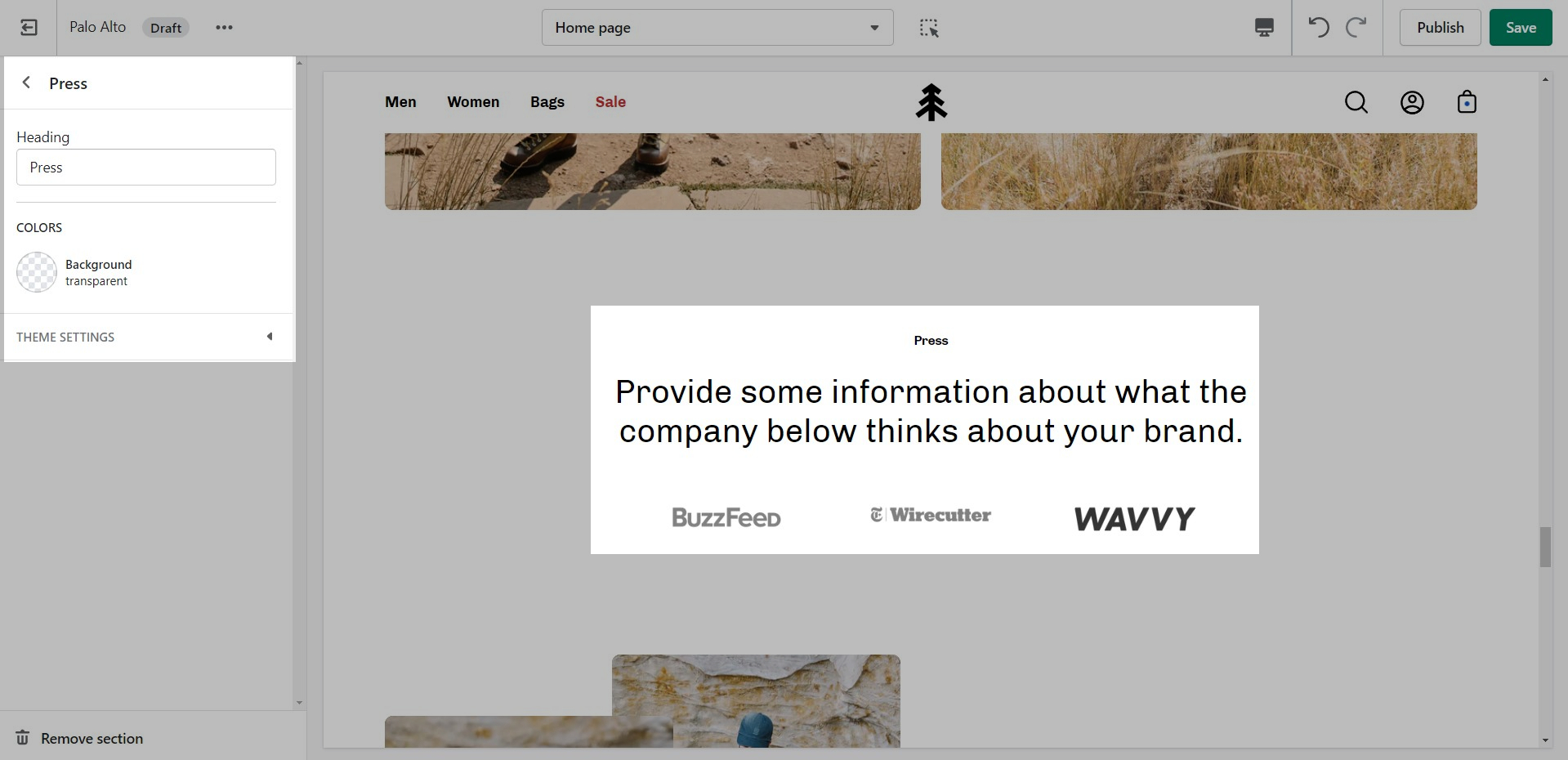This screenshot has width=1568, height=760.
Task: Undo the last change
Action: pos(1318,28)
